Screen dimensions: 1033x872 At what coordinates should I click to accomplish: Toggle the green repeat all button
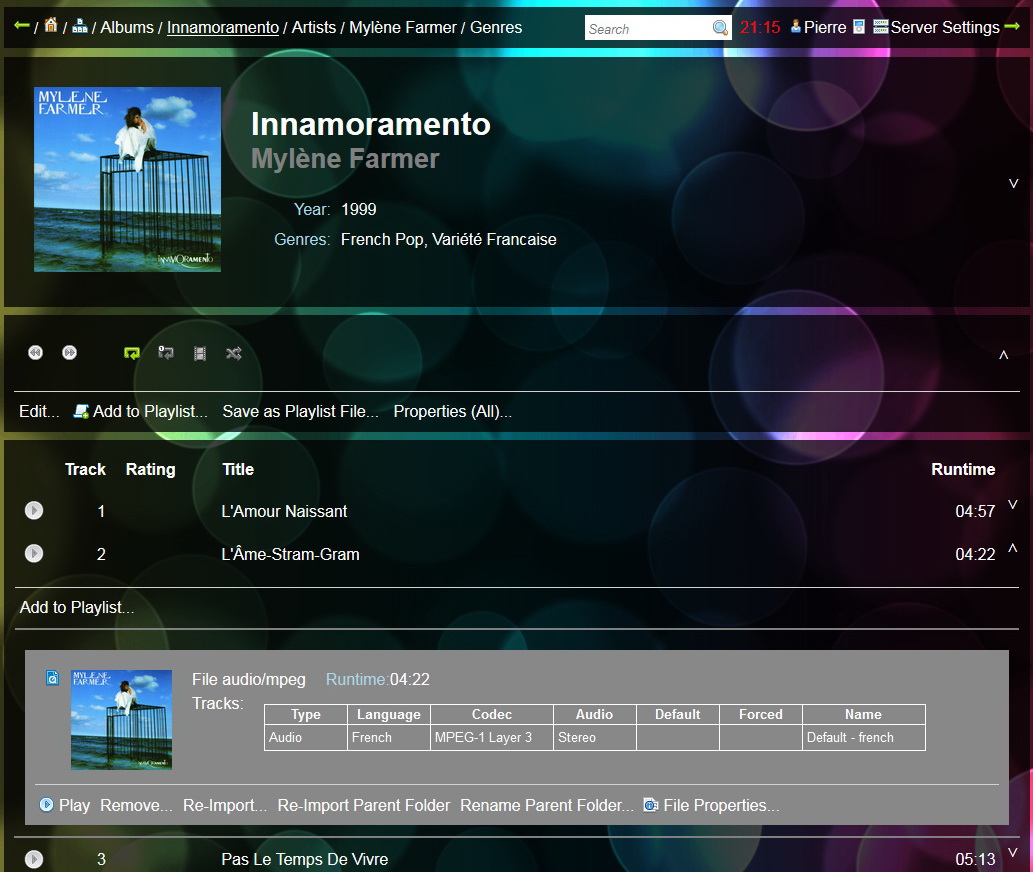pyautogui.click(x=132, y=353)
